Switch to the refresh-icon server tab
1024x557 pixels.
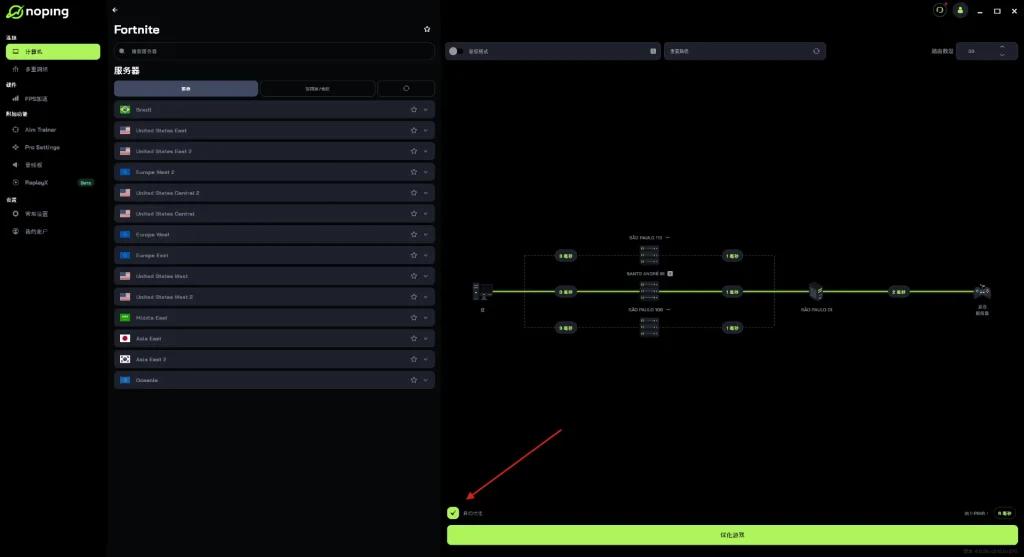[406, 89]
